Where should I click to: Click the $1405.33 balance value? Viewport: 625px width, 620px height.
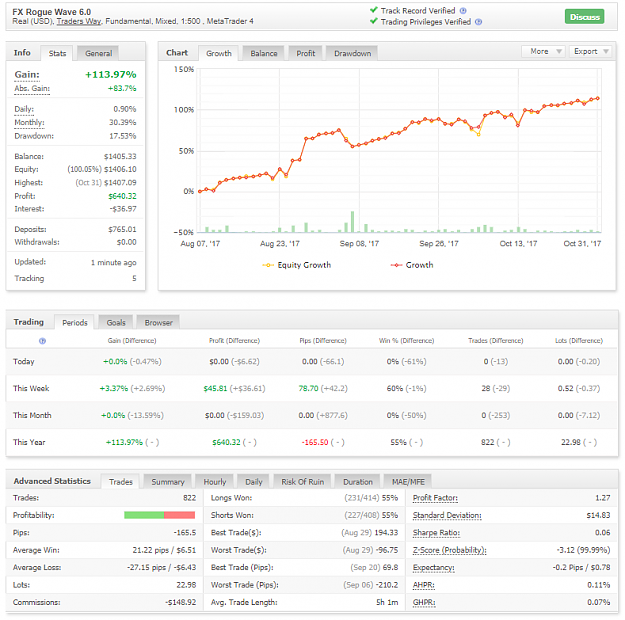click(120, 156)
